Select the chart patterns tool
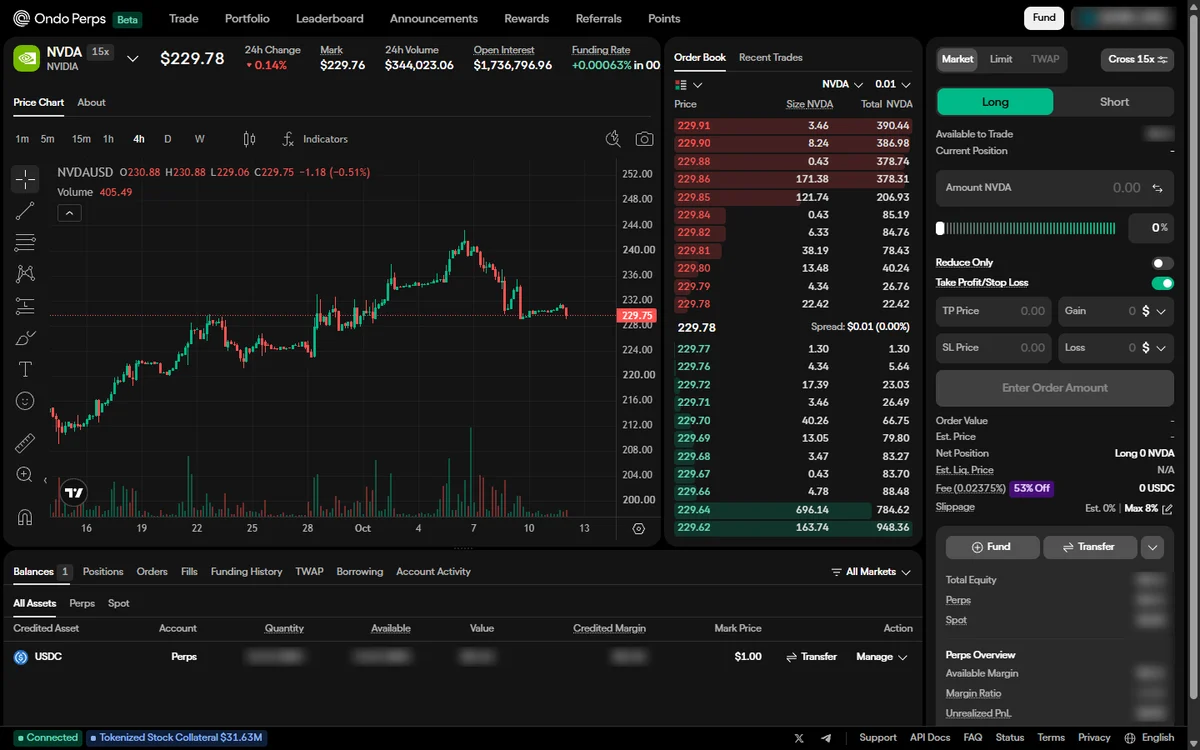 (25, 274)
